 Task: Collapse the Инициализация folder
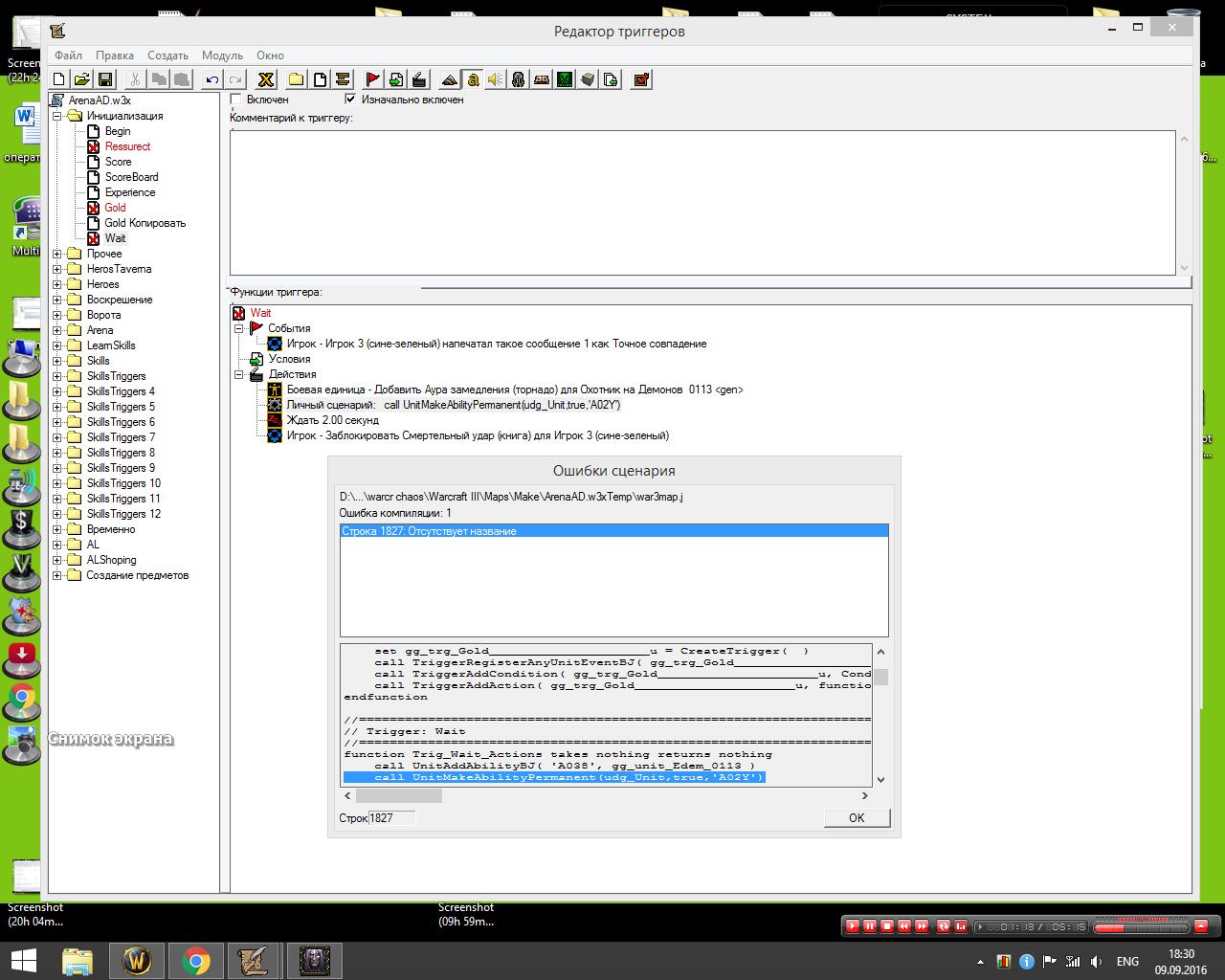tap(57, 116)
